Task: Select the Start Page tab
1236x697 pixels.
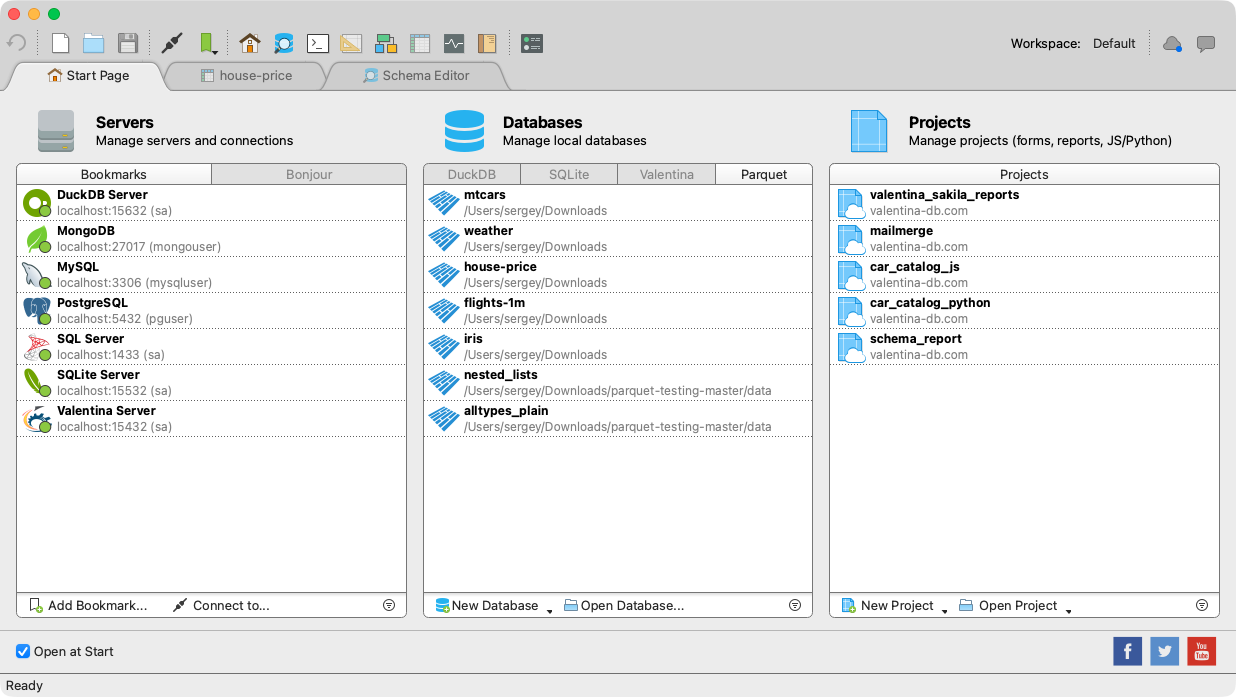Action: coord(88,75)
